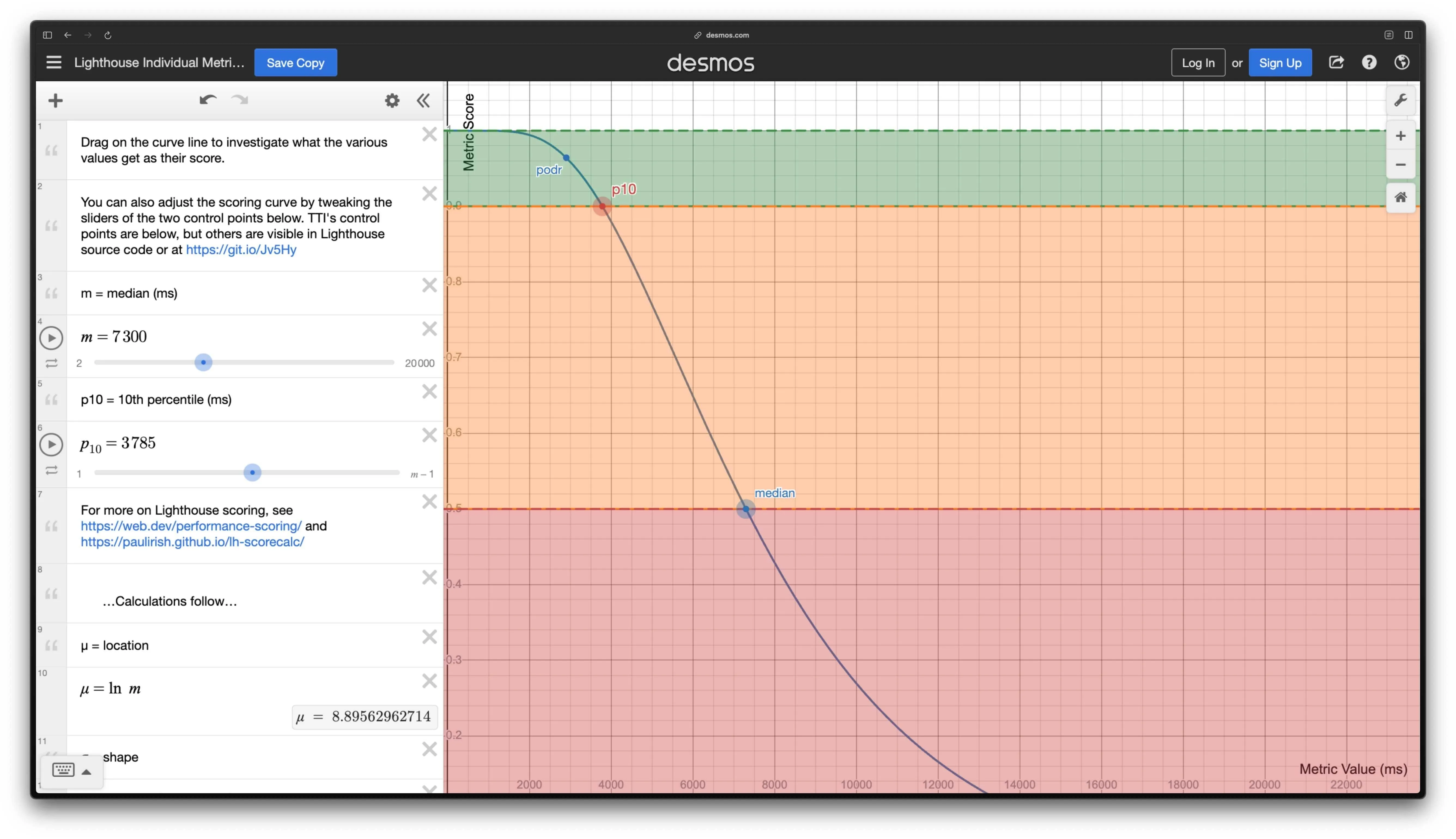Open the web.dev performance-scoring link
The image size is (1456, 839).
click(x=191, y=526)
